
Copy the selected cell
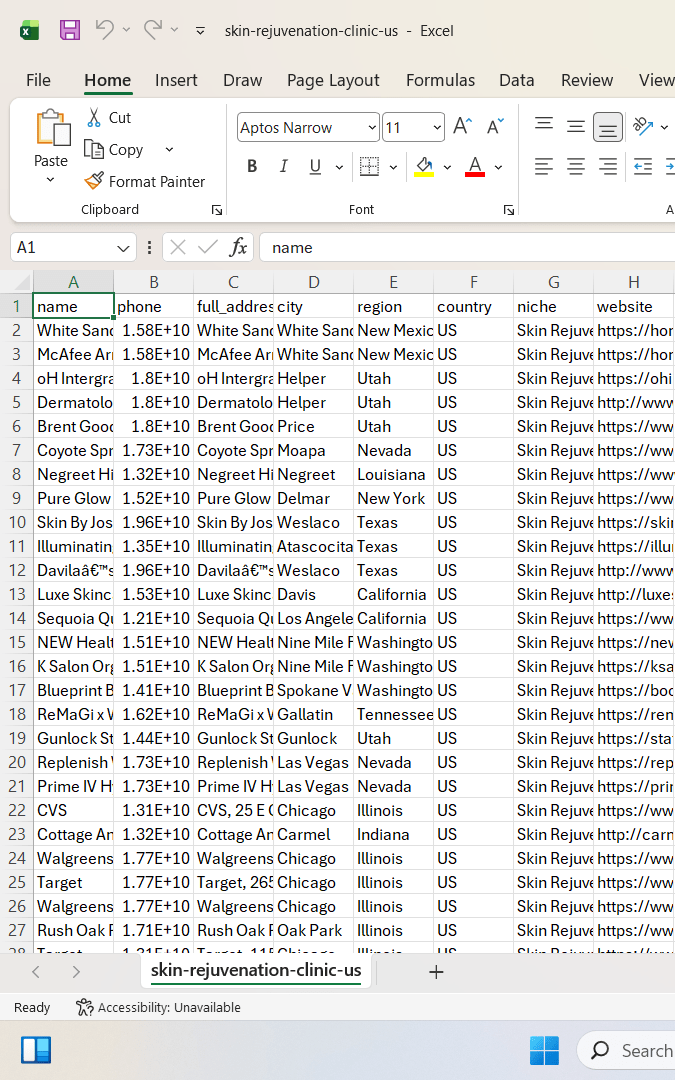click(114, 149)
